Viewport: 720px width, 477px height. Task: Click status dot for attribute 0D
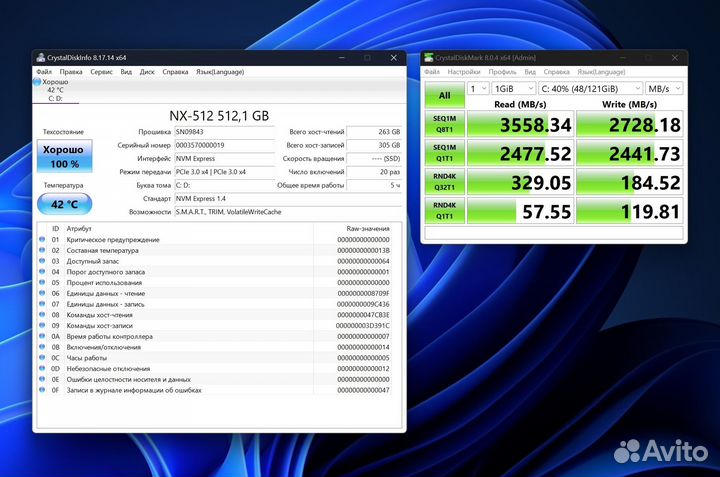point(42,368)
